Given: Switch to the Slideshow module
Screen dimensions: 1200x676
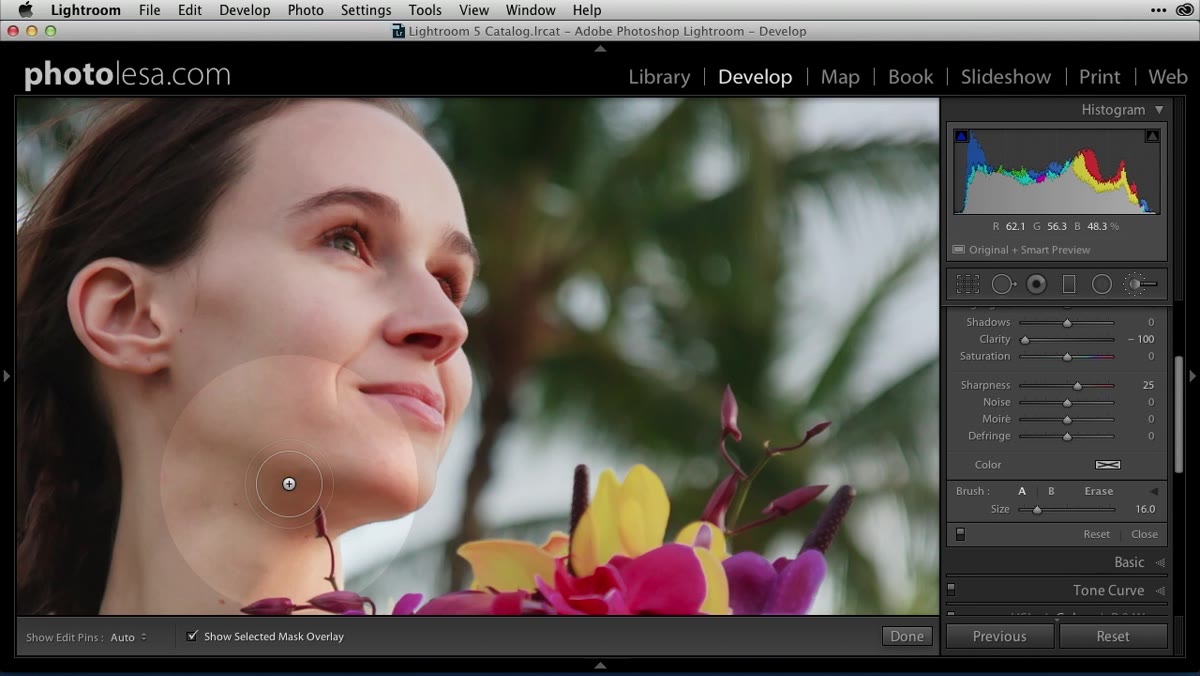Looking at the screenshot, I should point(1006,77).
